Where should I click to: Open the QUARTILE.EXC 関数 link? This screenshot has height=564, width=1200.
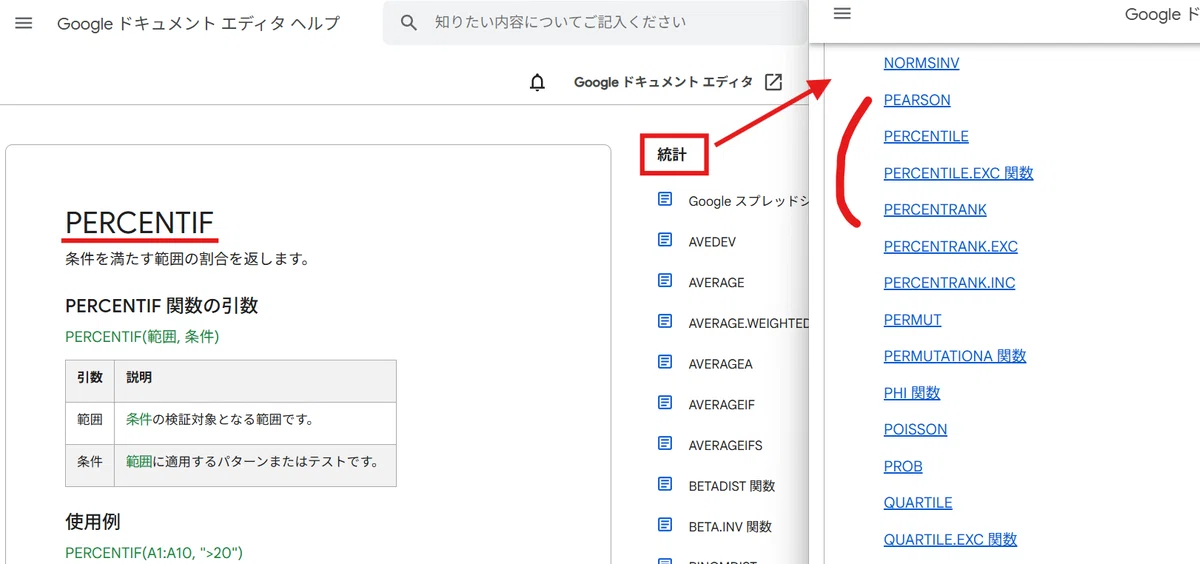pyautogui.click(x=950, y=539)
